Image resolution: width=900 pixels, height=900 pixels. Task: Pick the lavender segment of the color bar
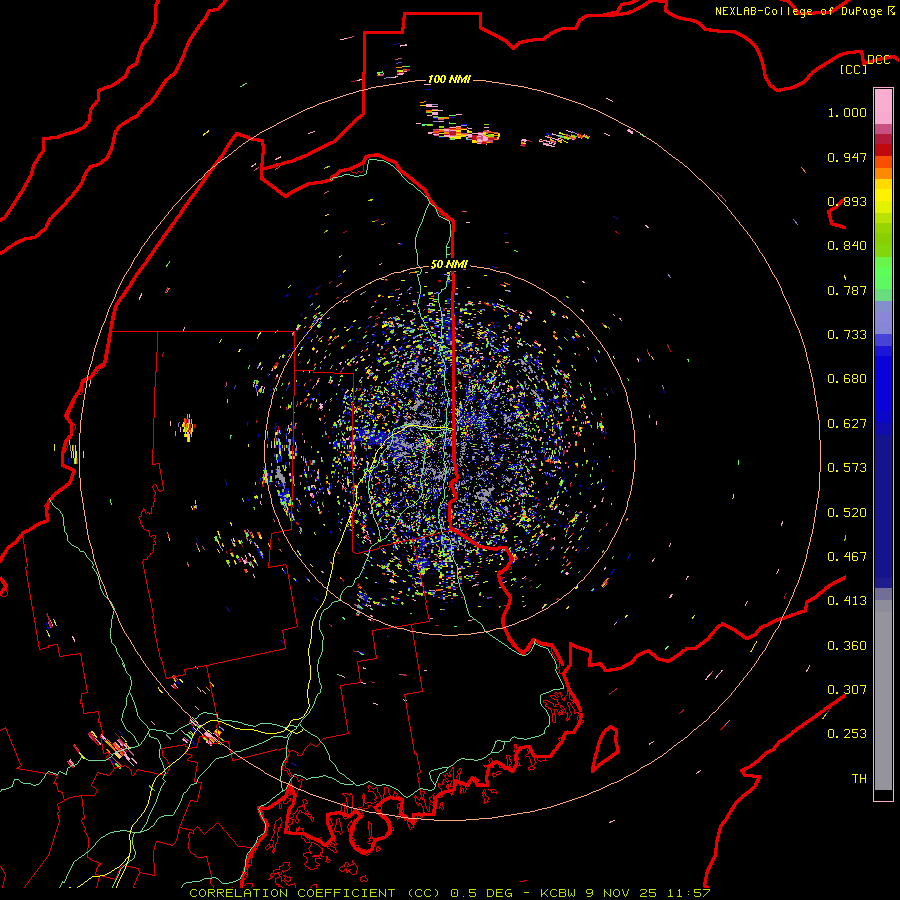click(x=883, y=318)
